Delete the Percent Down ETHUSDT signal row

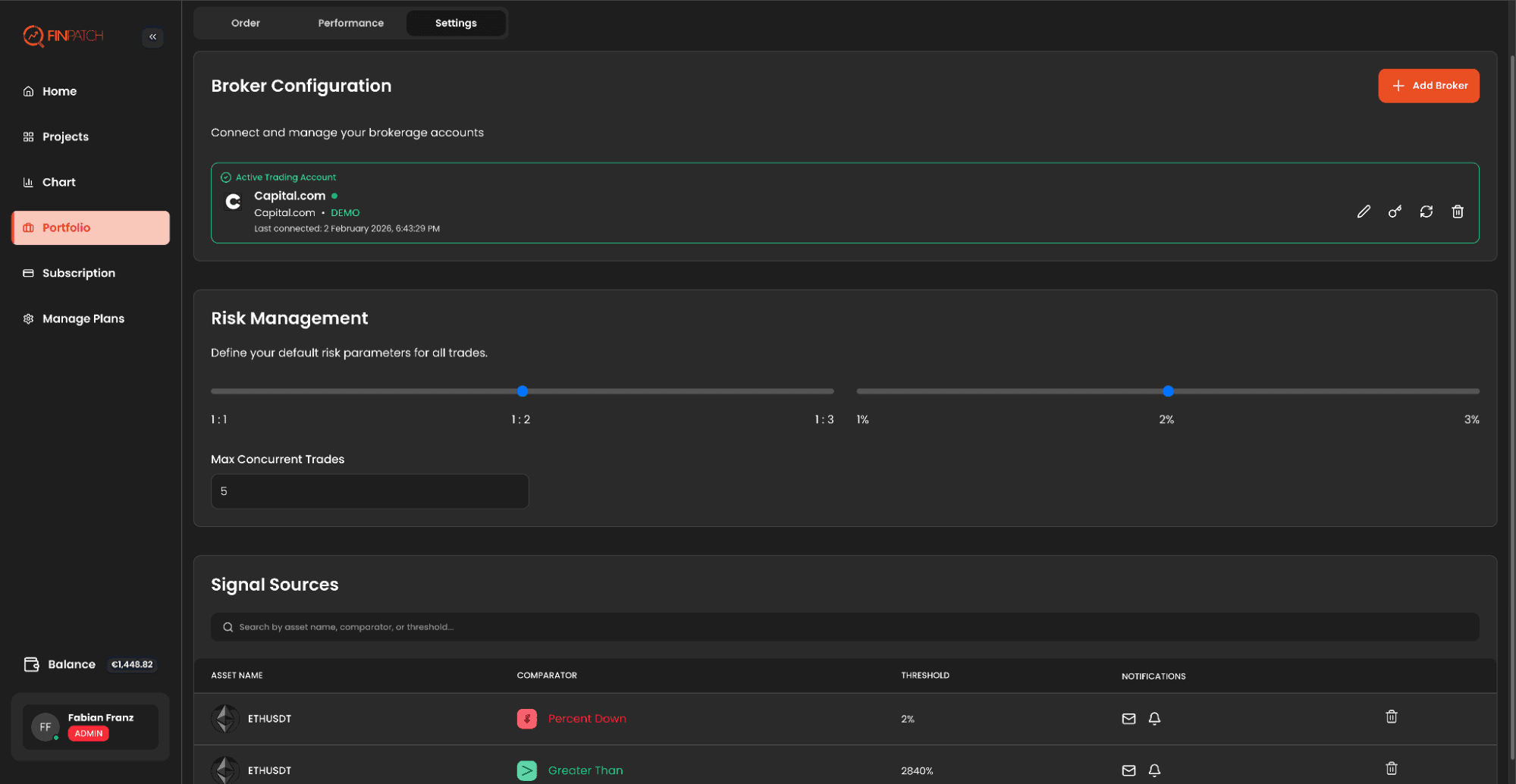(1391, 716)
